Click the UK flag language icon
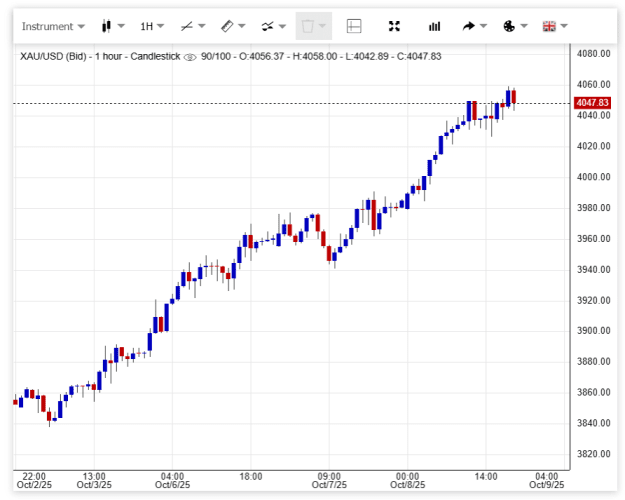Viewport: 625px width, 500px height. pos(549,26)
